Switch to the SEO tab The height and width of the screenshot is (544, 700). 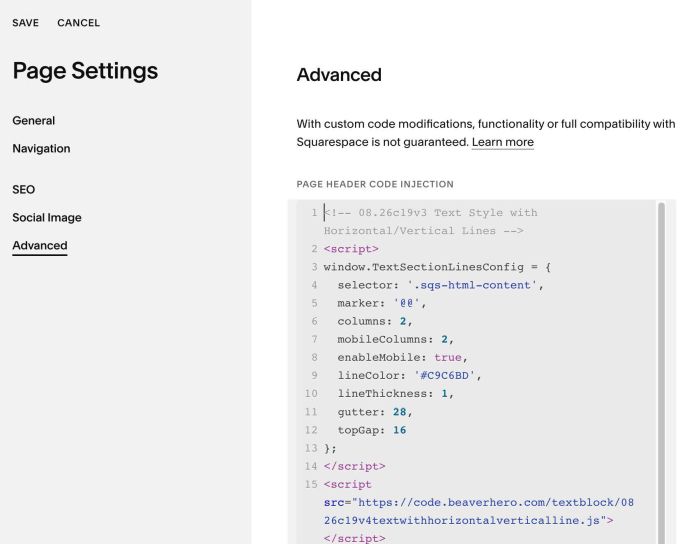coord(24,190)
